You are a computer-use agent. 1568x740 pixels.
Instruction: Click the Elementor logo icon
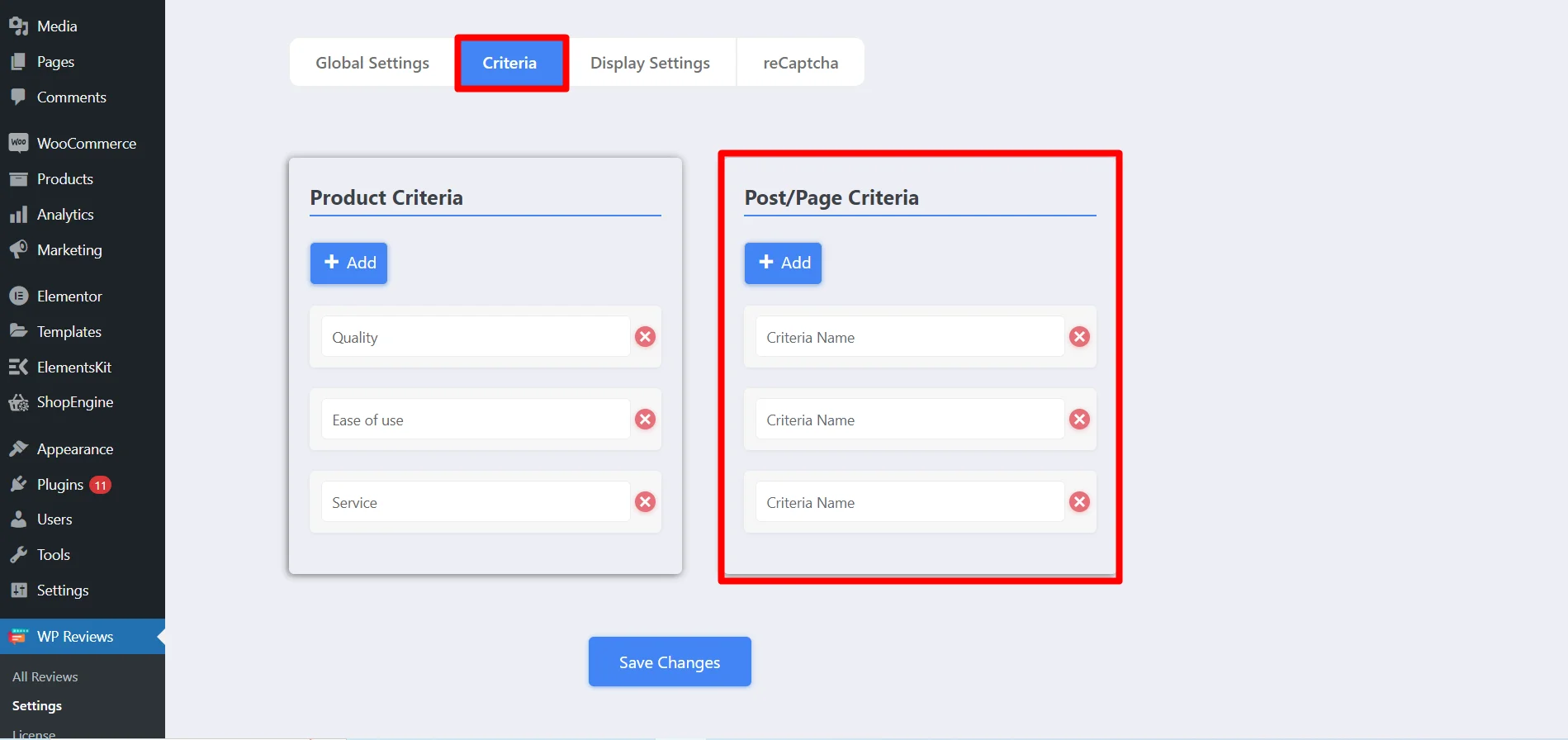(x=18, y=296)
